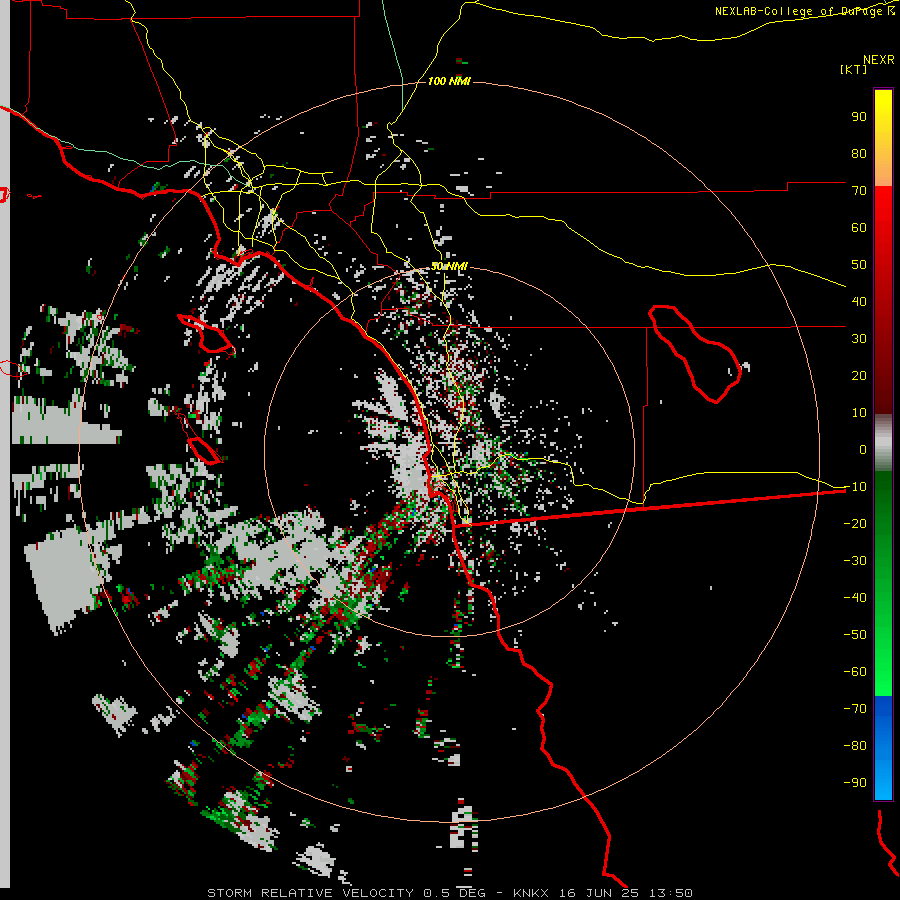Click the -10 value on velocity legend
Screen dimensions: 900x900
[855, 487]
